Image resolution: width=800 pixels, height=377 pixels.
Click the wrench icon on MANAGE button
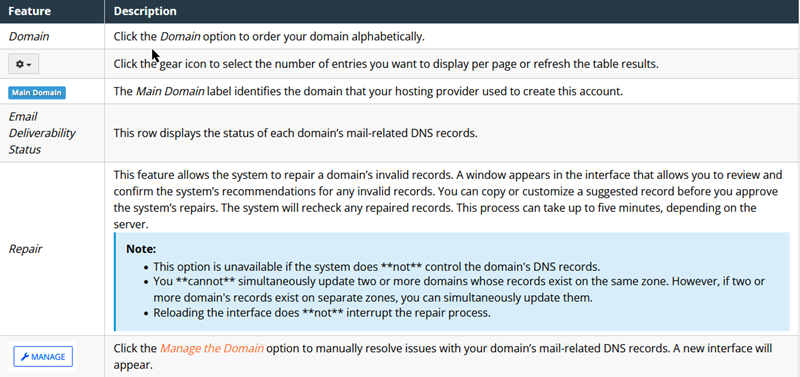click(24, 357)
